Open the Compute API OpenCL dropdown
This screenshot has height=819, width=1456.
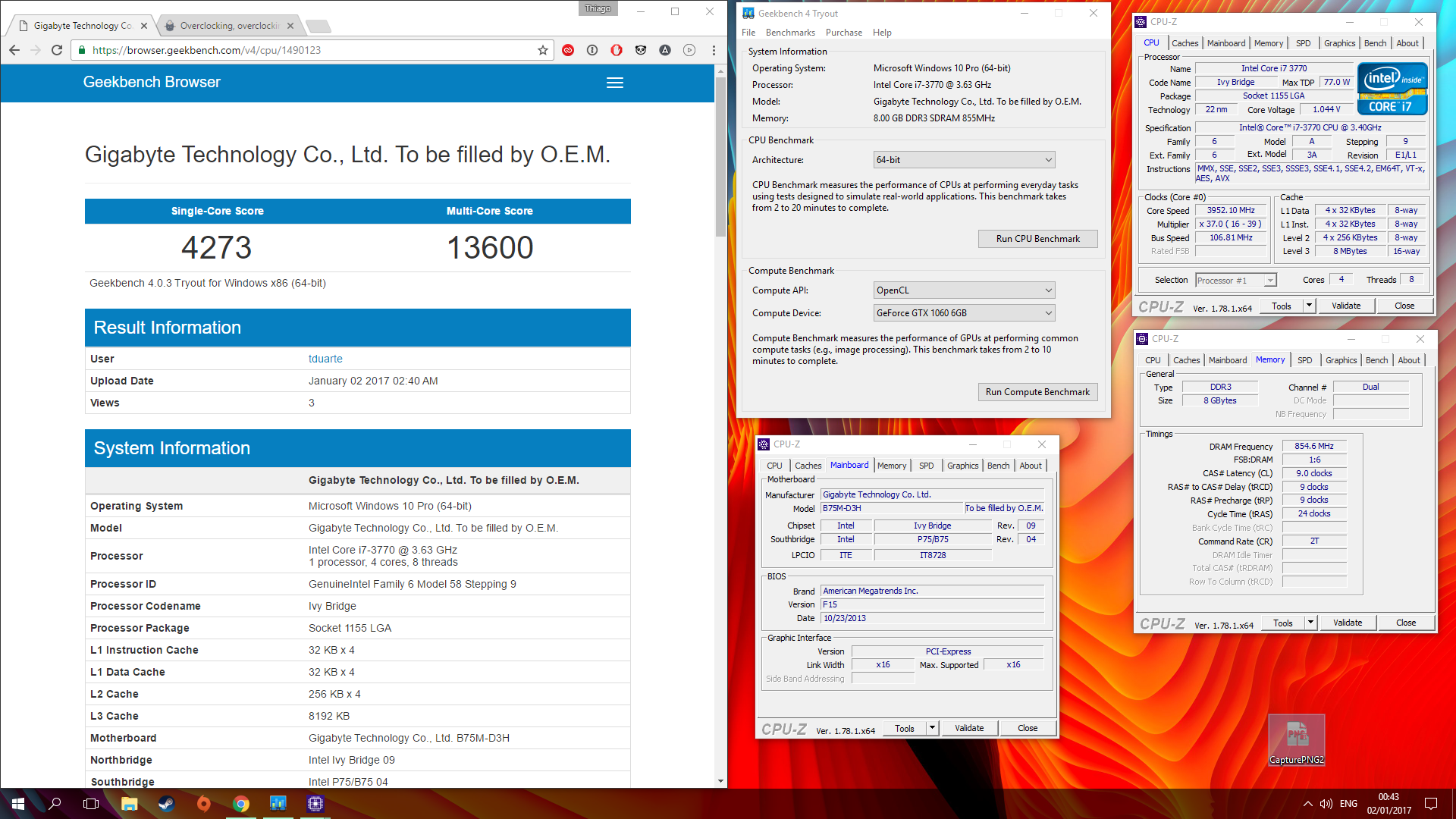coord(964,290)
